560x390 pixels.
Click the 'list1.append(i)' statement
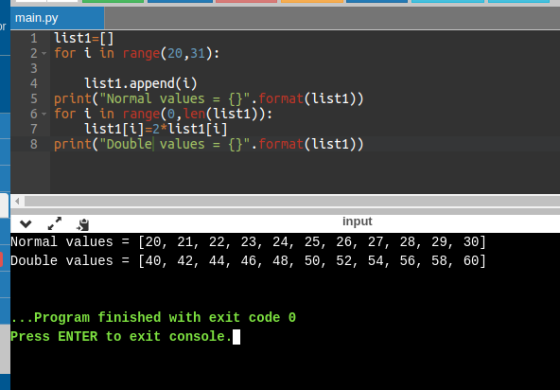click(141, 84)
